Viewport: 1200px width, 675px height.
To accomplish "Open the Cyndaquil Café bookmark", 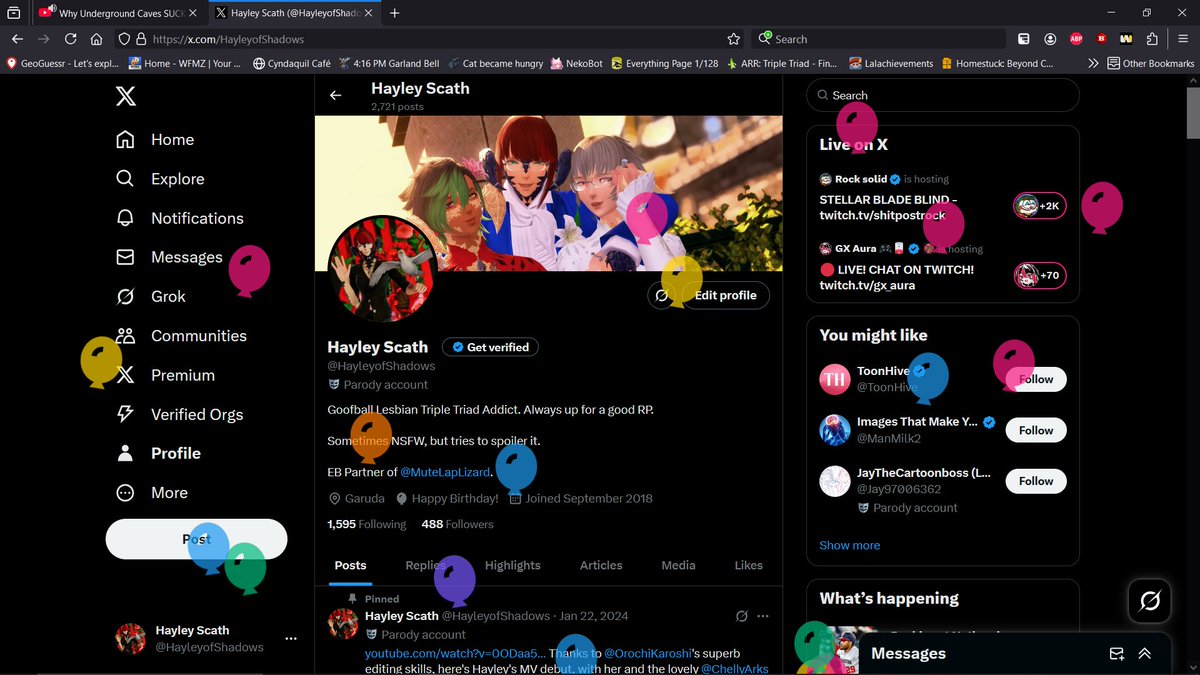I will click(291, 63).
